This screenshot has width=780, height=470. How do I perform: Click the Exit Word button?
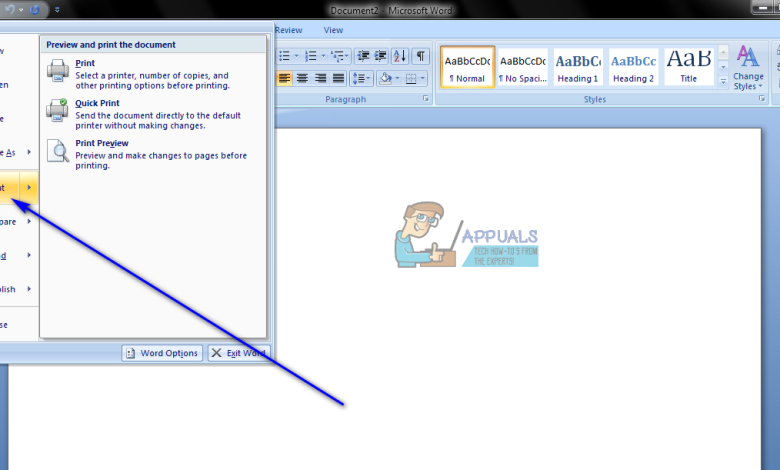pos(239,353)
